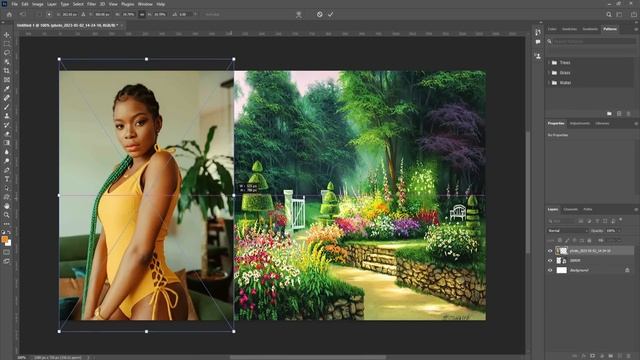Unlock the Background layer padlock
Screen dimensions: 640x360
627,270
